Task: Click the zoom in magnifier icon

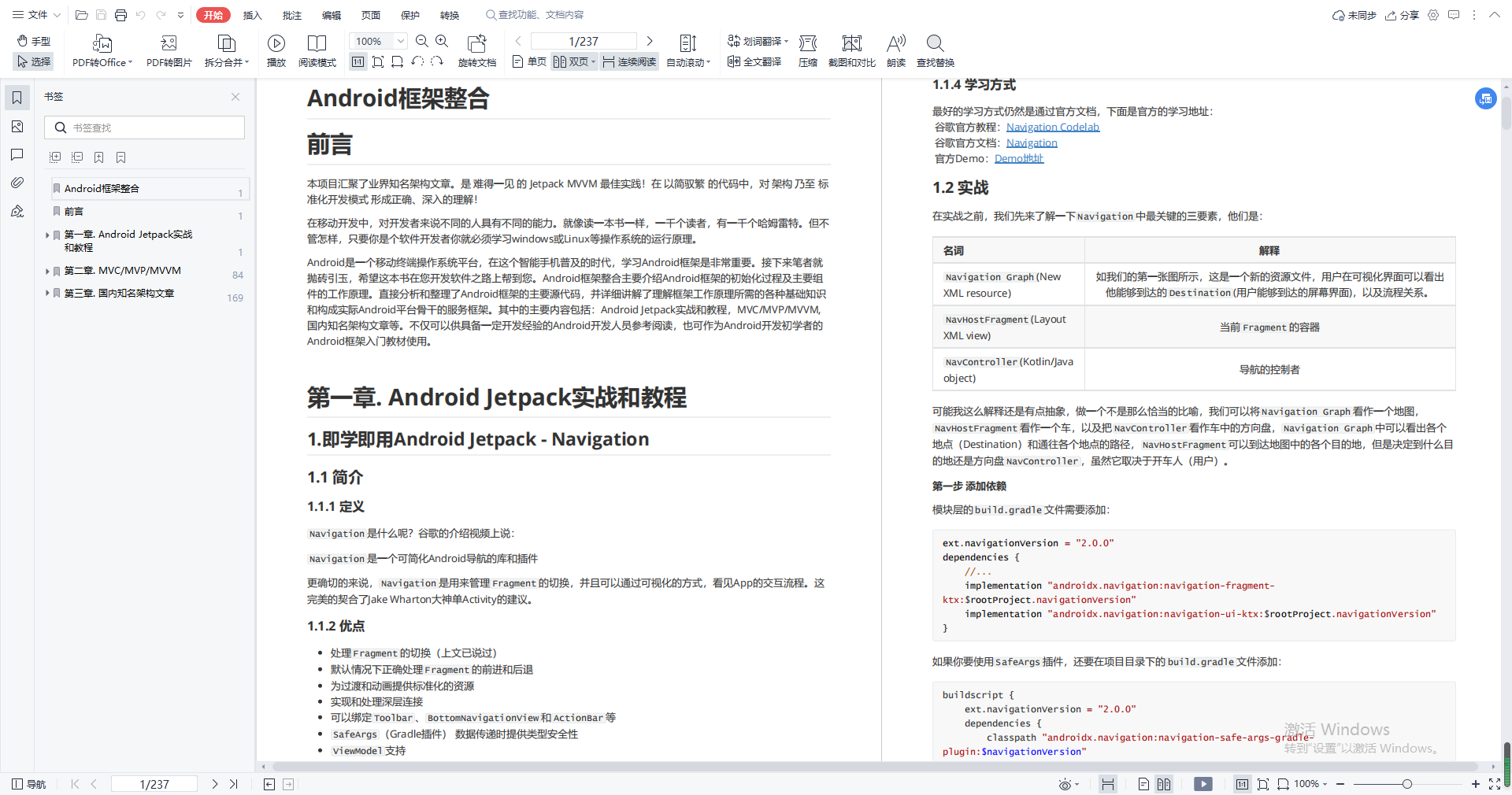Action: coord(442,41)
